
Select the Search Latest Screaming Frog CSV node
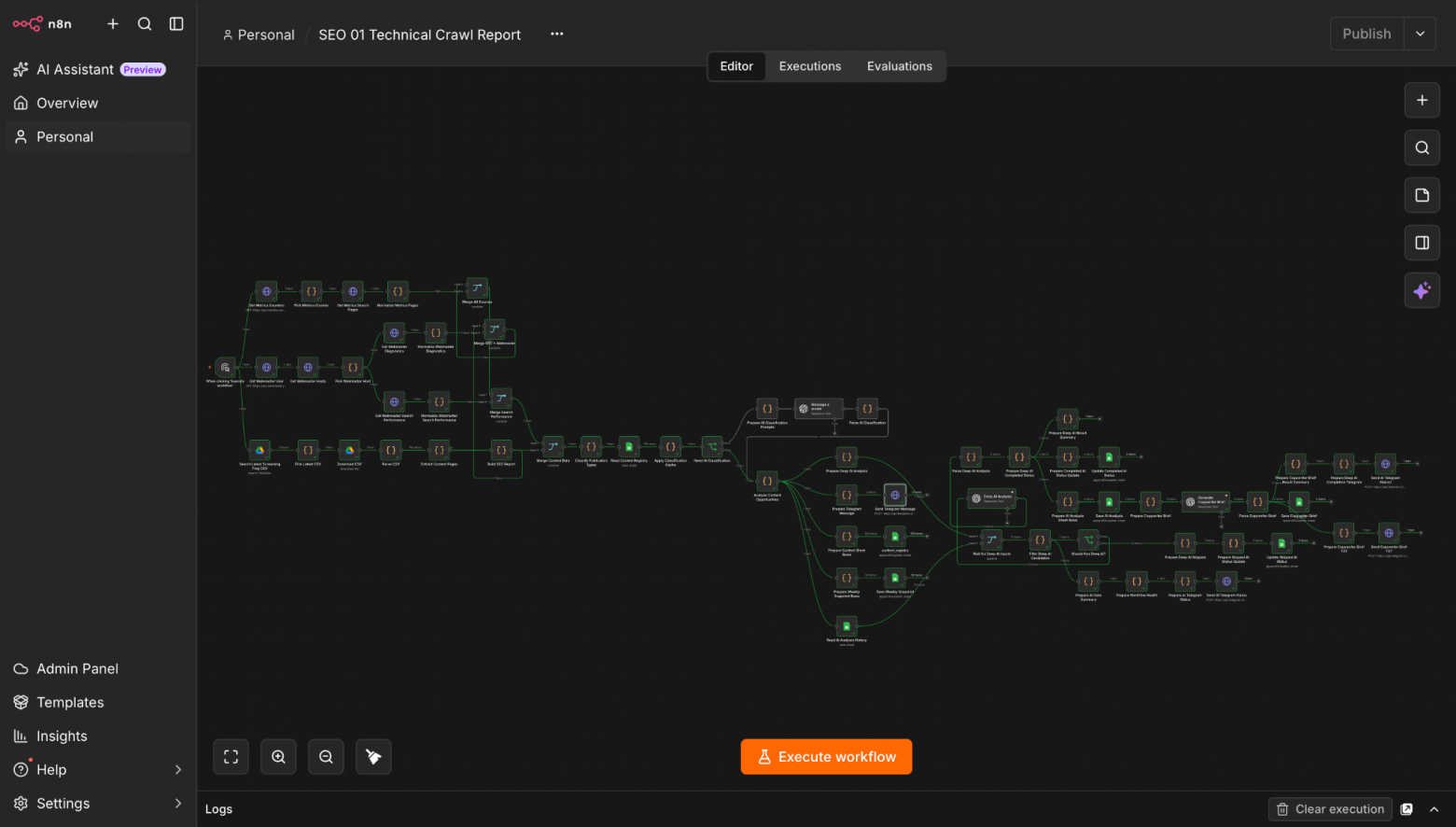pyautogui.click(x=259, y=450)
